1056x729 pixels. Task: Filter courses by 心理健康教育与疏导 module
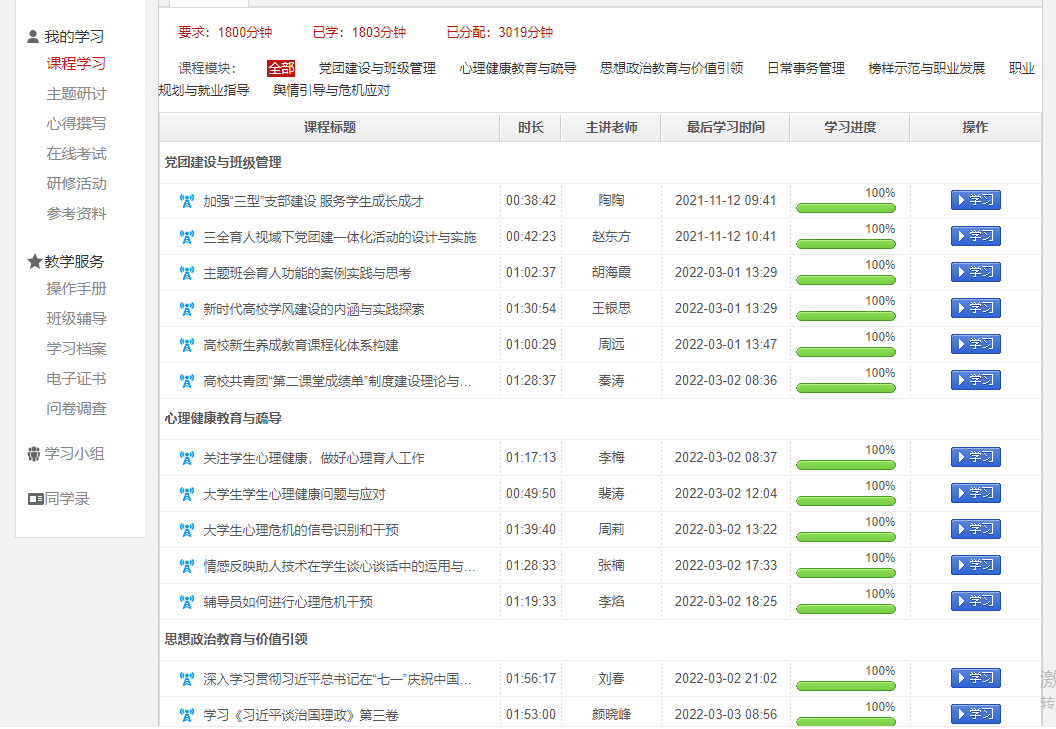[x=518, y=68]
